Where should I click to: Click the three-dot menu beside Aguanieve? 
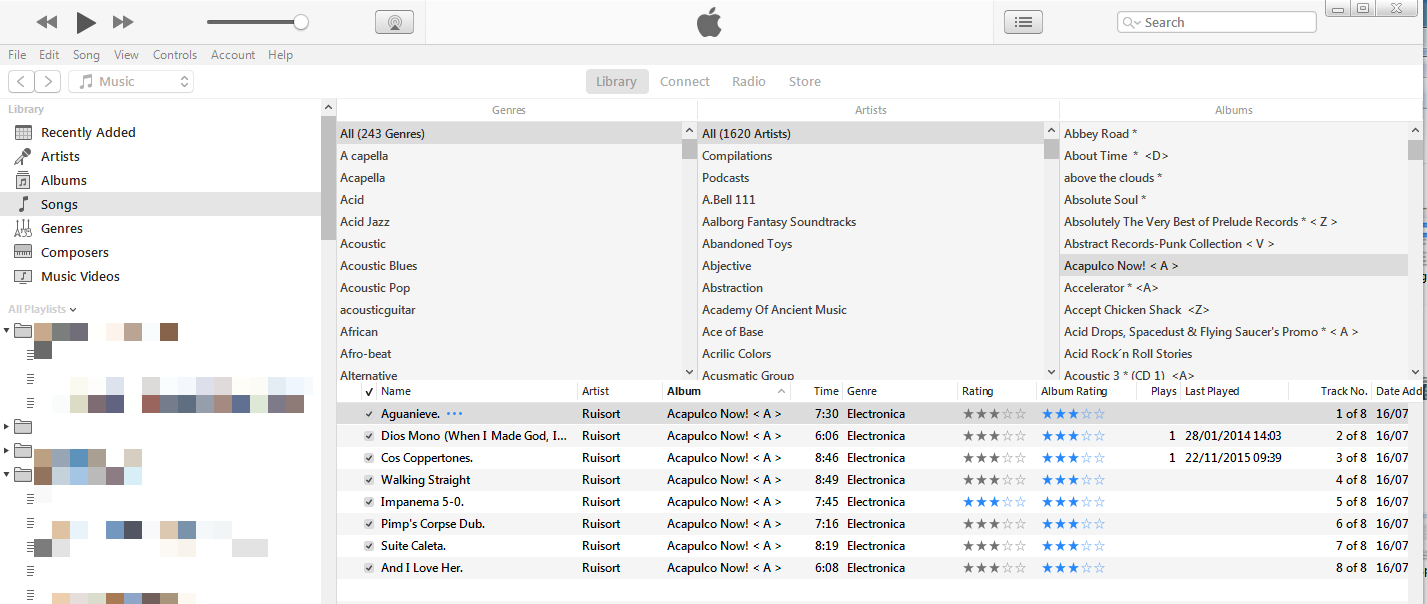pyautogui.click(x=455, y=414)
